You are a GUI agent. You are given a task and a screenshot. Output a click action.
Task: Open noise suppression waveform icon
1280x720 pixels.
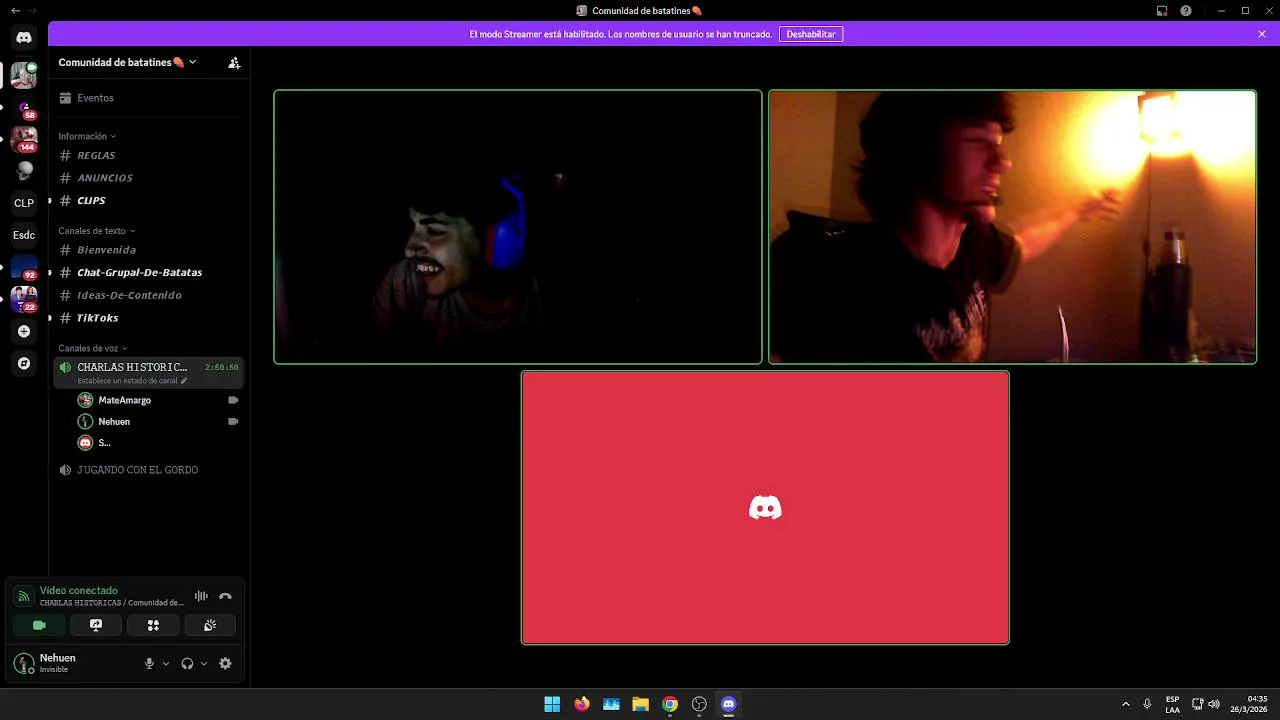(x=201, y=596)
